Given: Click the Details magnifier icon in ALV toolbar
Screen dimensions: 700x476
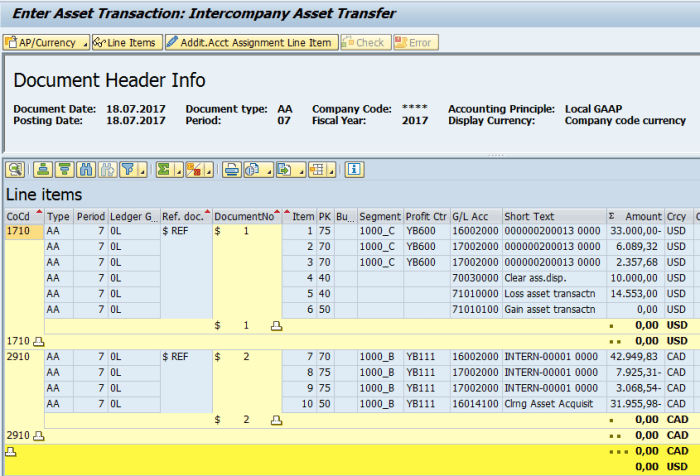Looking at the screenshot, I should pos(16,169).
